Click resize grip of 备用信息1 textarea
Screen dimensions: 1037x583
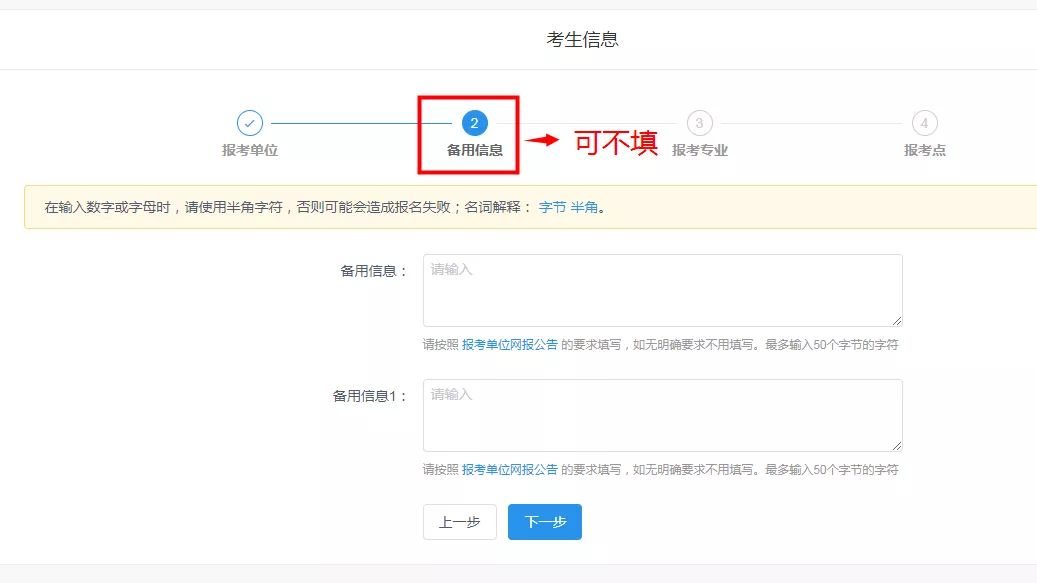click(897, 446)
